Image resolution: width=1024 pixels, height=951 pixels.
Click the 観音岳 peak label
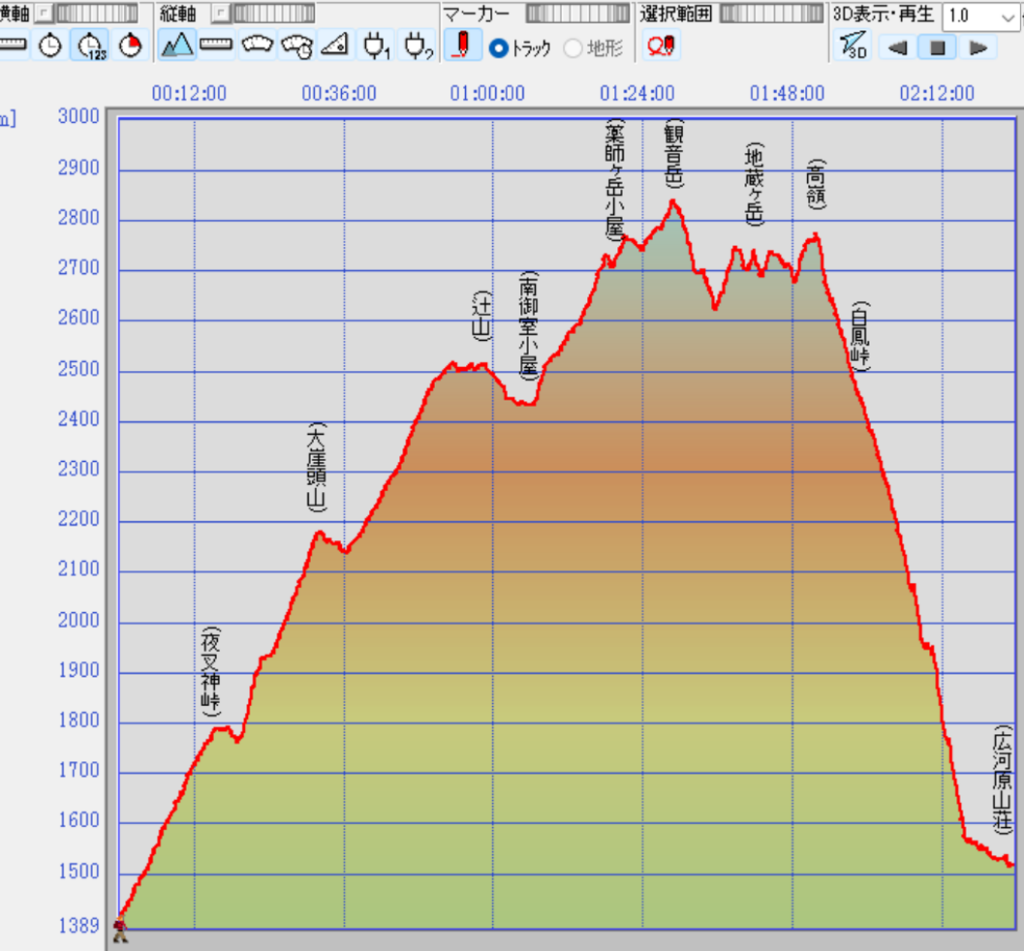[673, 153]
